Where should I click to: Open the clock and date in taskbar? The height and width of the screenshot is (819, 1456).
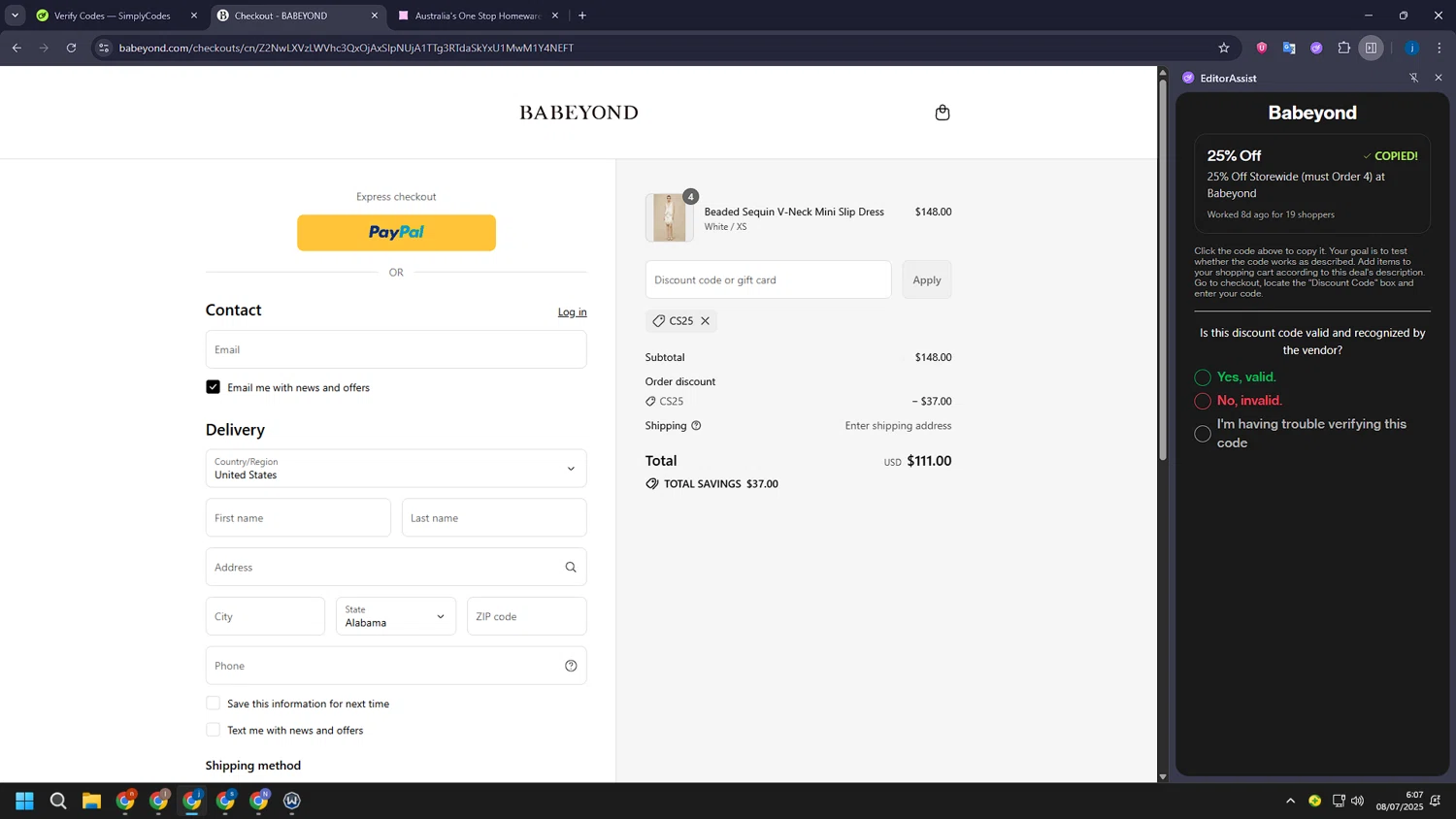[x=1399, y=801]
